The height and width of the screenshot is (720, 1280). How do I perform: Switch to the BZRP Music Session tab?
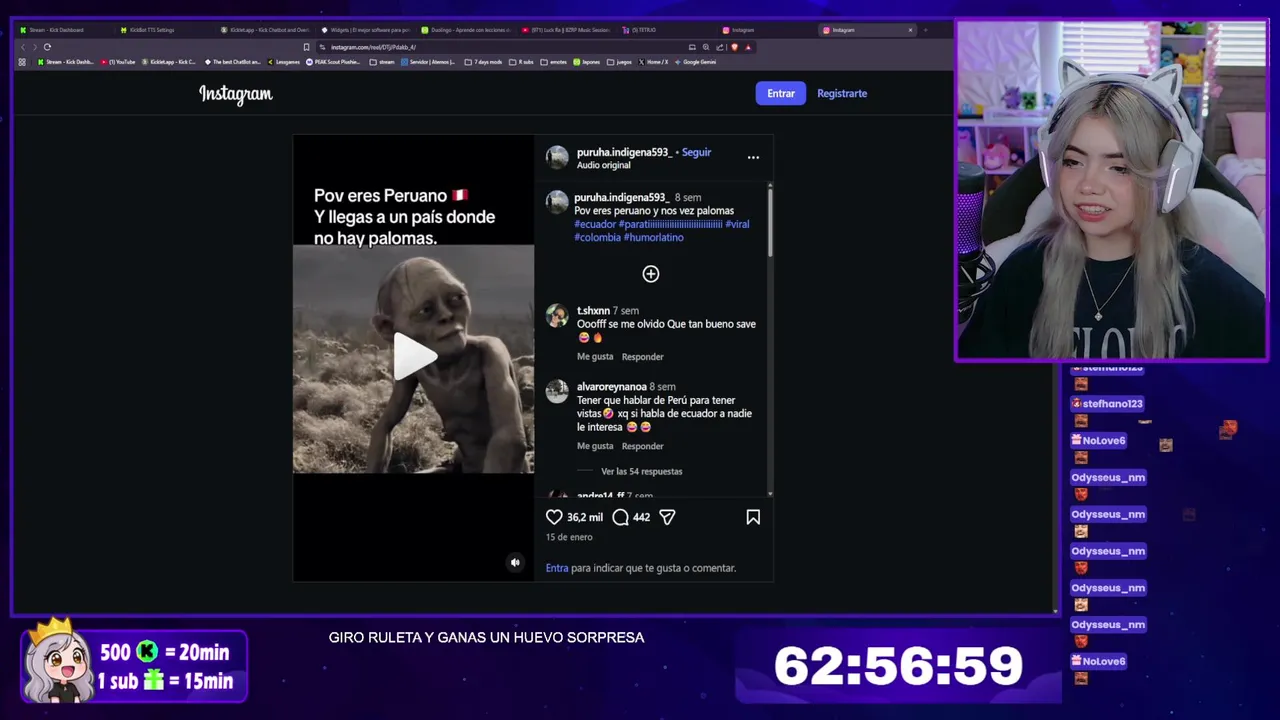566,30
